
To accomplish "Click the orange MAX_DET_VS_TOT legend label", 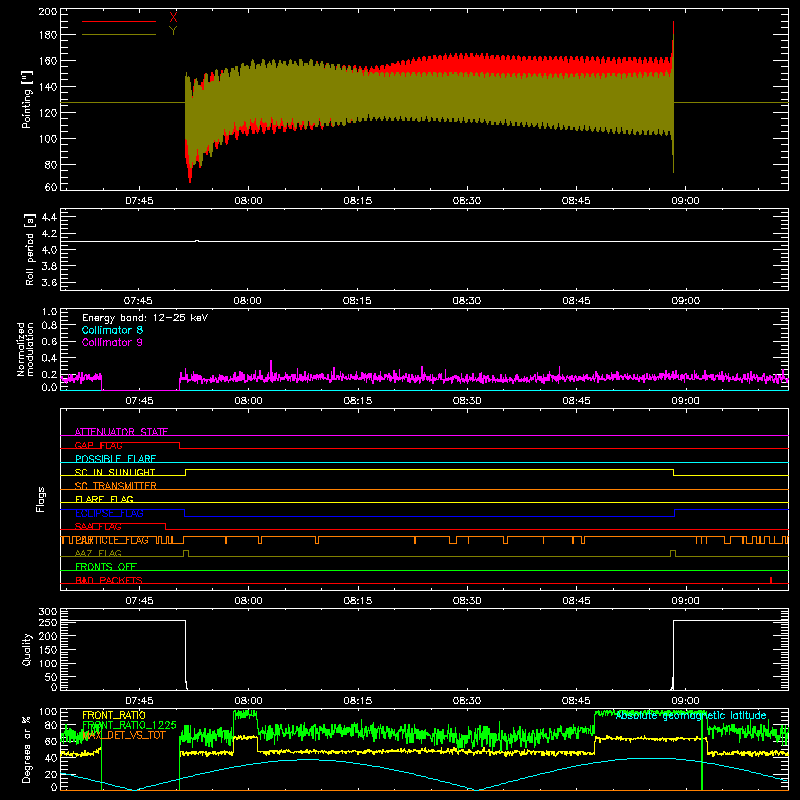I will click(124, 735).
